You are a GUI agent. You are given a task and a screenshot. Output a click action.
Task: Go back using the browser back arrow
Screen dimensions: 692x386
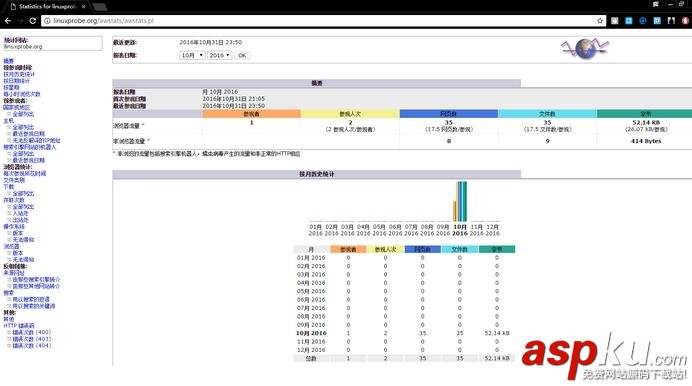pyautogui.click(x=8, y=21)
